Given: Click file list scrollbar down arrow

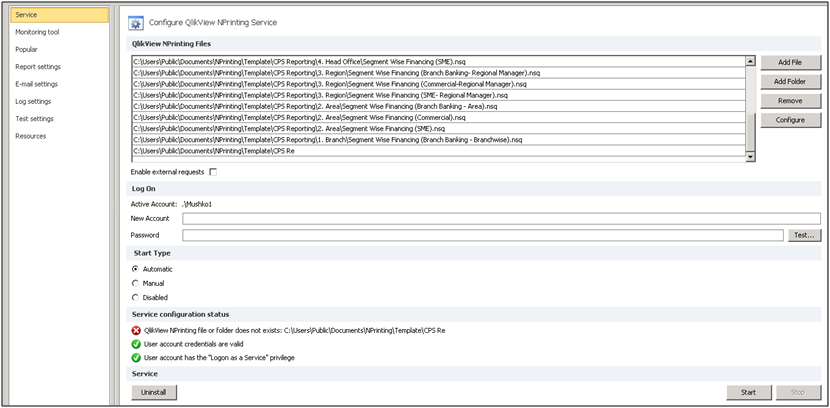Looking at the screenshot, I should (x=750, y=157).
